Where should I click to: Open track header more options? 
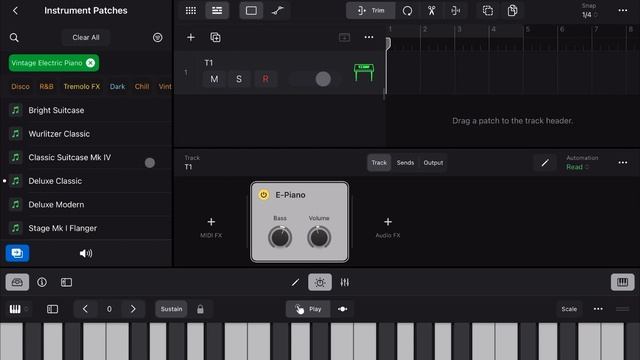pos(369,38)
